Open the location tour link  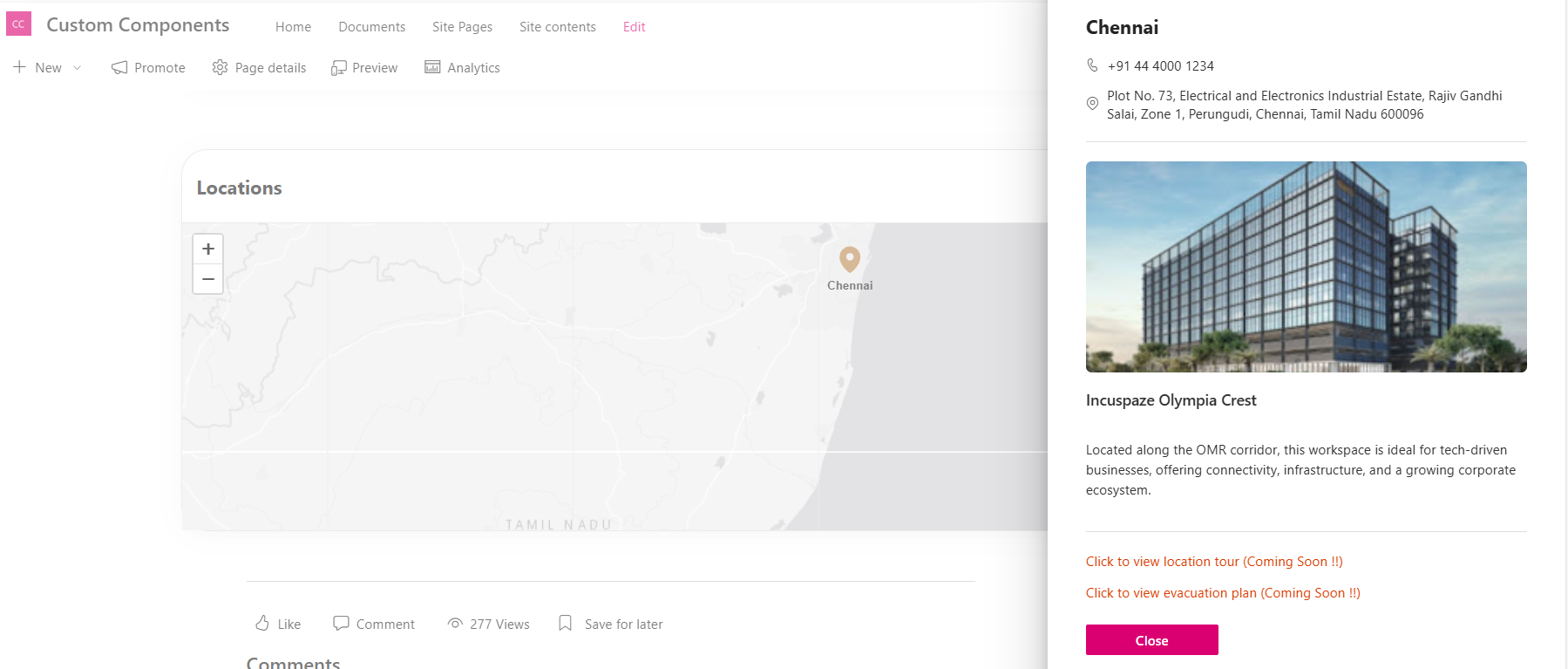pos(1213,561)
